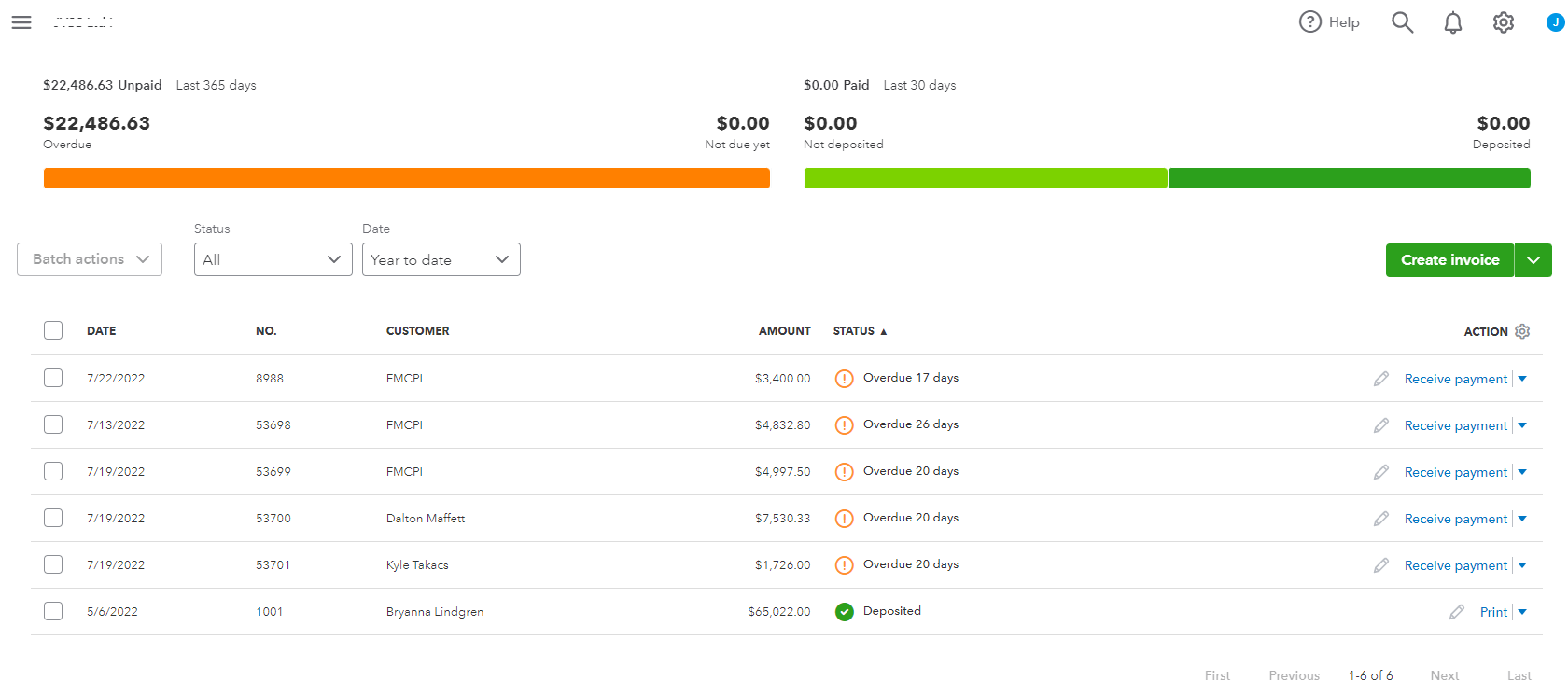Screen dimensions: 1568x695
Task: Open the notifications bell
Action: point(1452,22)
